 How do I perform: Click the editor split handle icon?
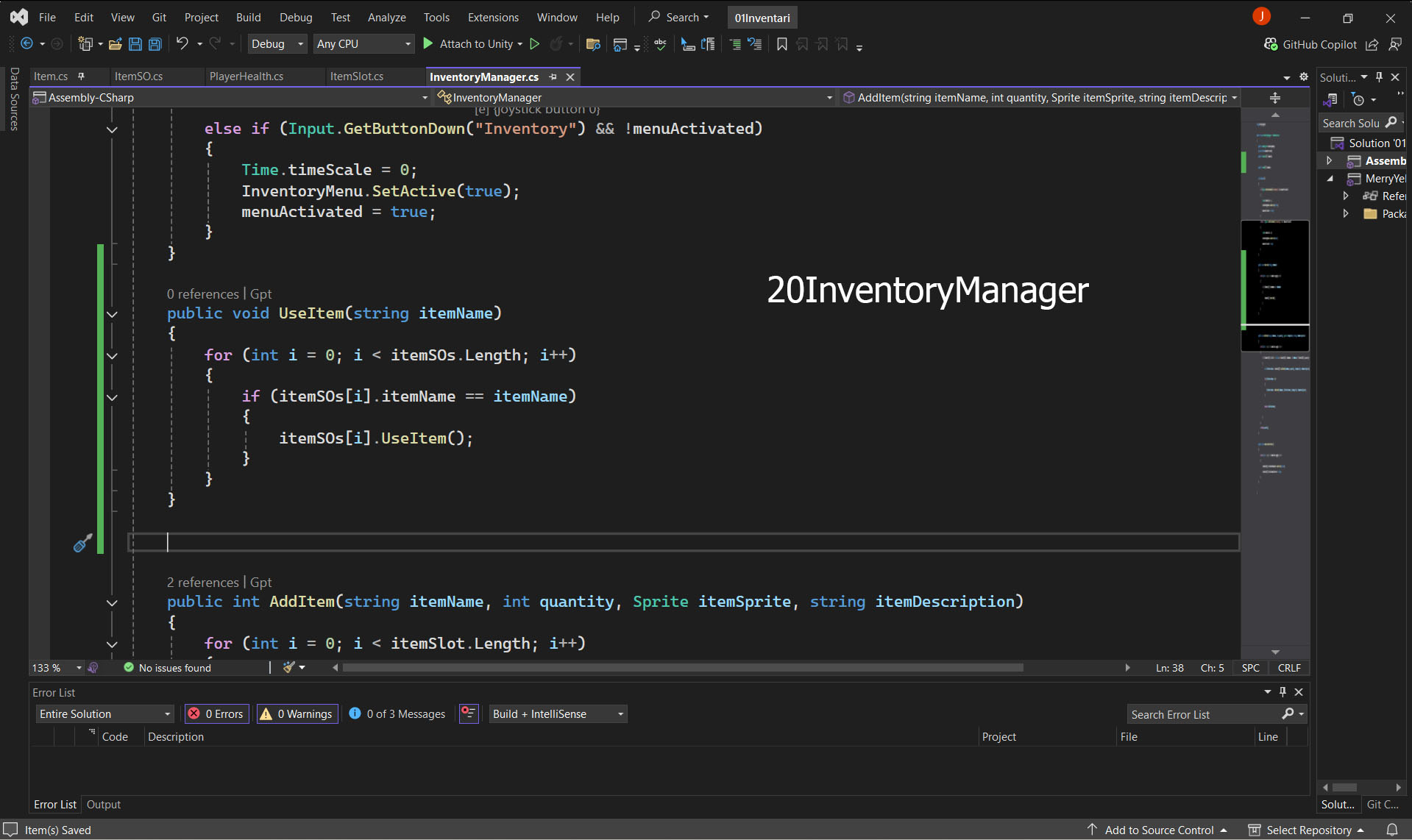(1275, 98)
